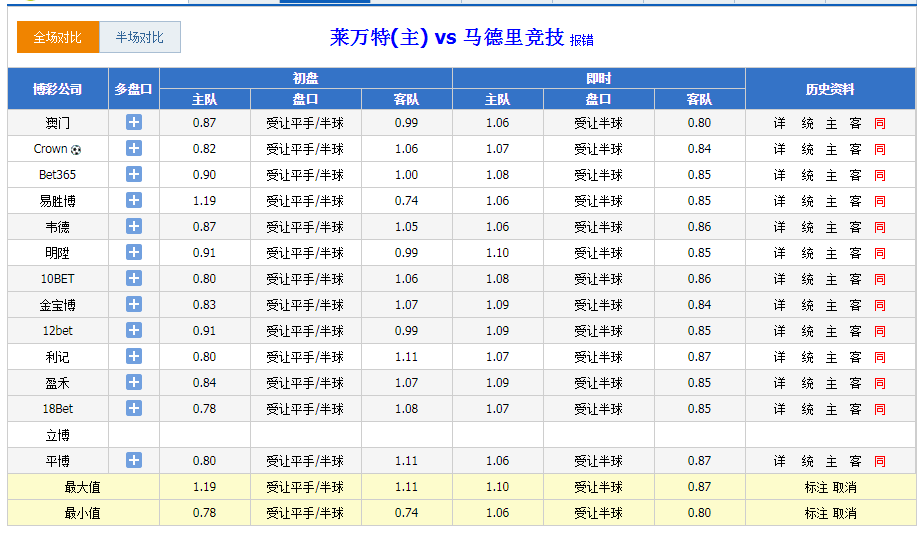The image size is (924, 534).
Task: Expand multi-handicap plus for 利记 row
Action: [x=134, y=356]
